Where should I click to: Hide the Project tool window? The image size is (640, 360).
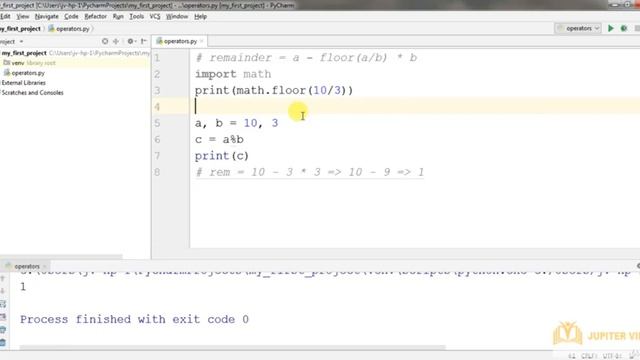(144, 41)
